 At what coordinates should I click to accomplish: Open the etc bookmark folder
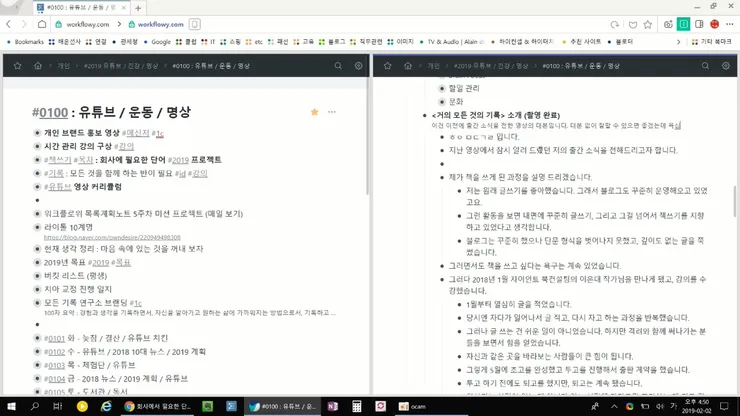pyautogui.click(x=254, y=42)
